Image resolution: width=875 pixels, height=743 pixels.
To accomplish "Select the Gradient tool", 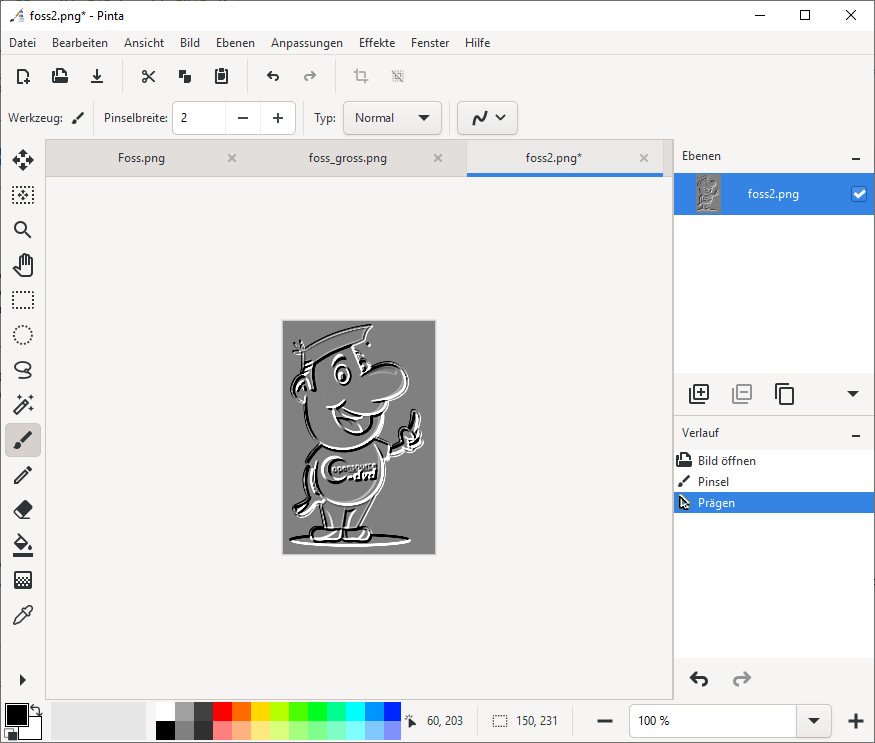I will click(23, 580).
